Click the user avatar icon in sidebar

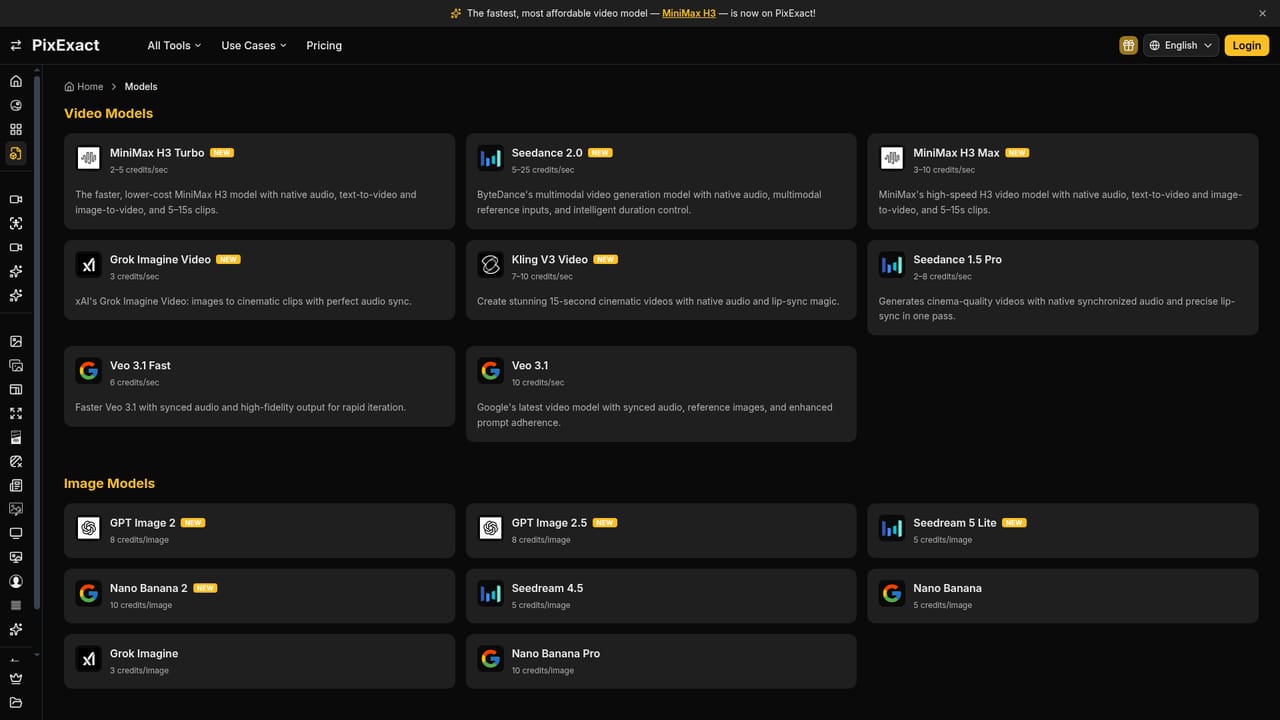click(16, 581)
